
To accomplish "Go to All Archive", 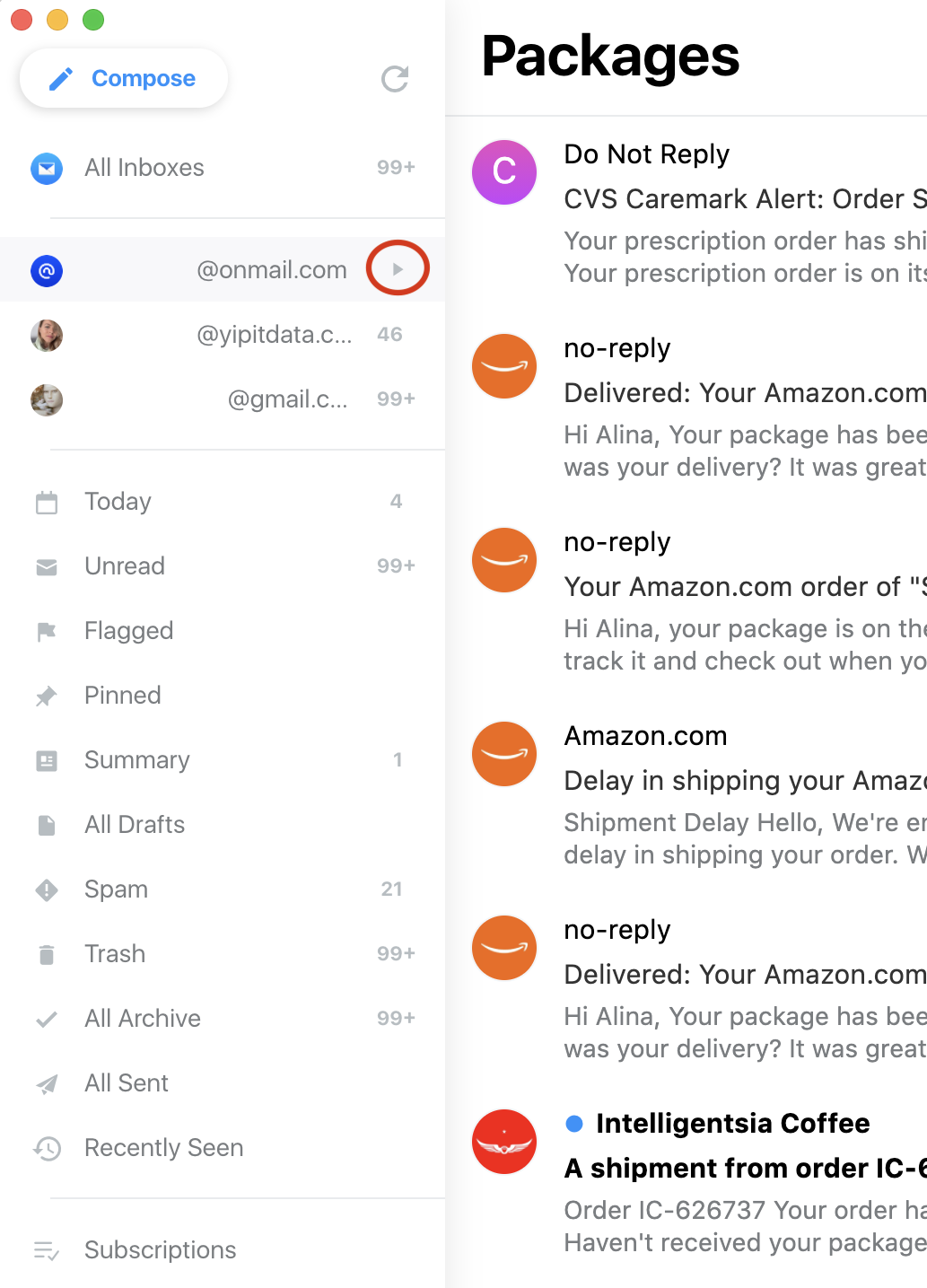I will pos(142,1019).
